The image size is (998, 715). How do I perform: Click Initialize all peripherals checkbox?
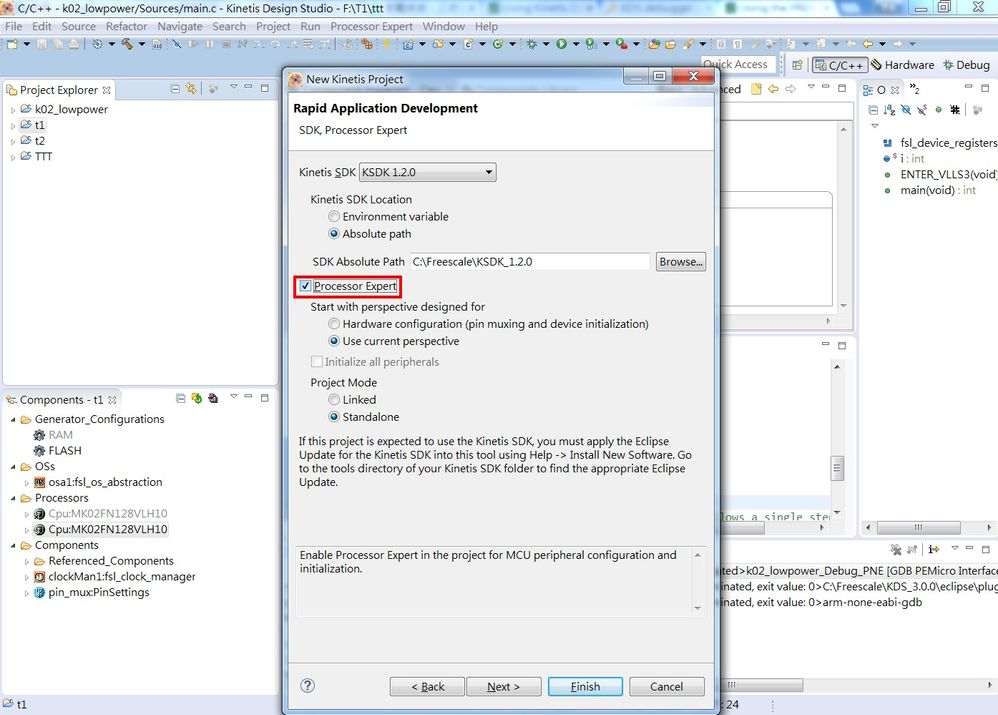click(316, 362)
